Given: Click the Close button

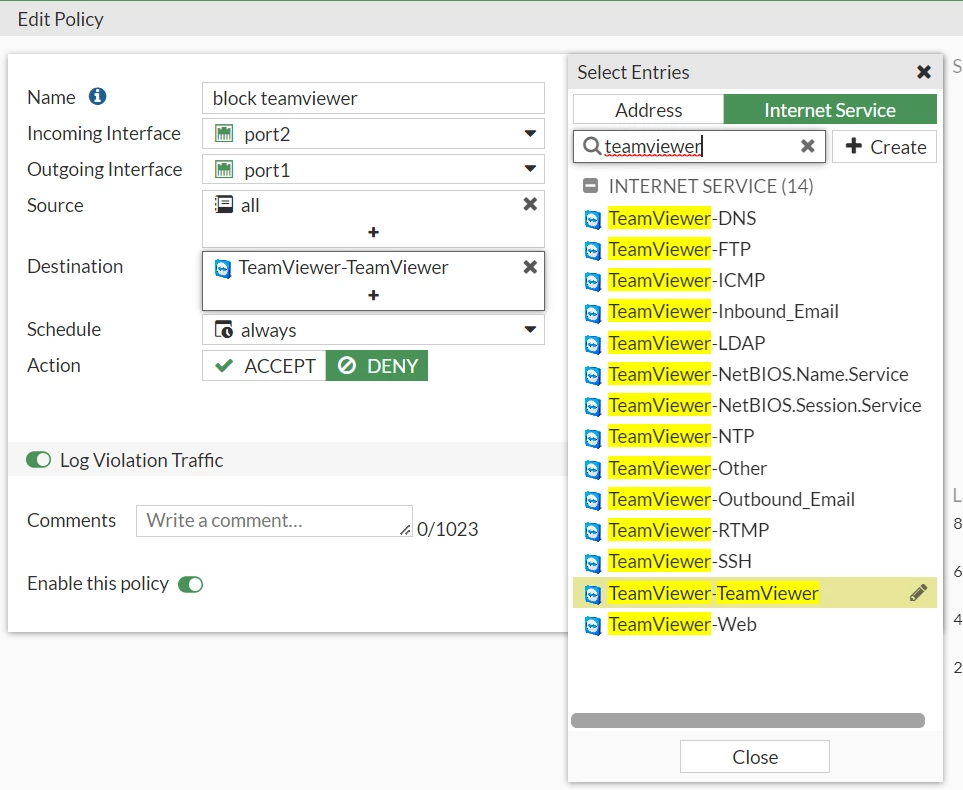Looking at the screenshot, I should [x=755, y=756].
